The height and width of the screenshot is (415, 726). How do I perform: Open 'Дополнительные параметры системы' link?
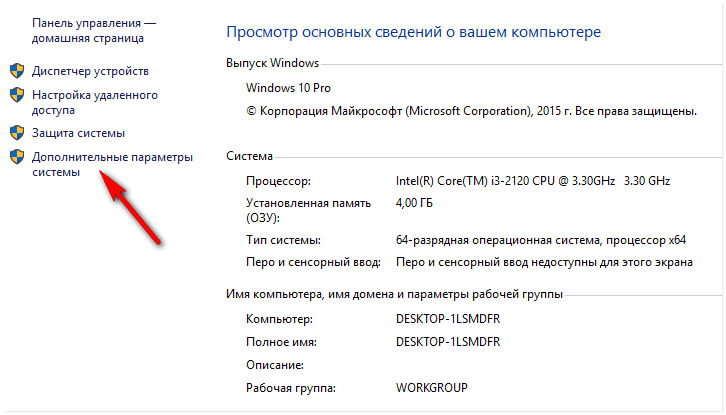(x=112, y=164)
